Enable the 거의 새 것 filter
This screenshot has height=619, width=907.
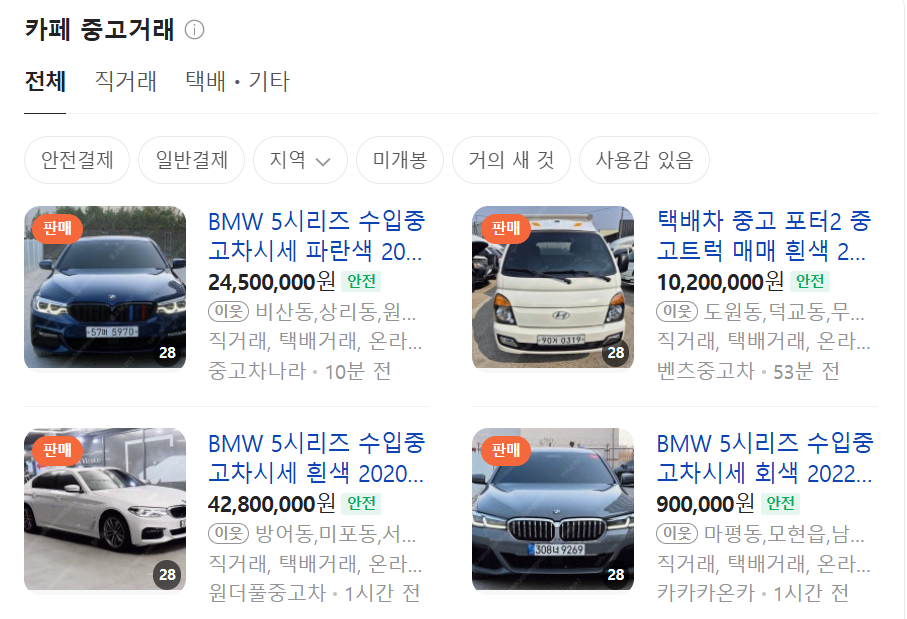pyautogui.click(x=511, y=160)
